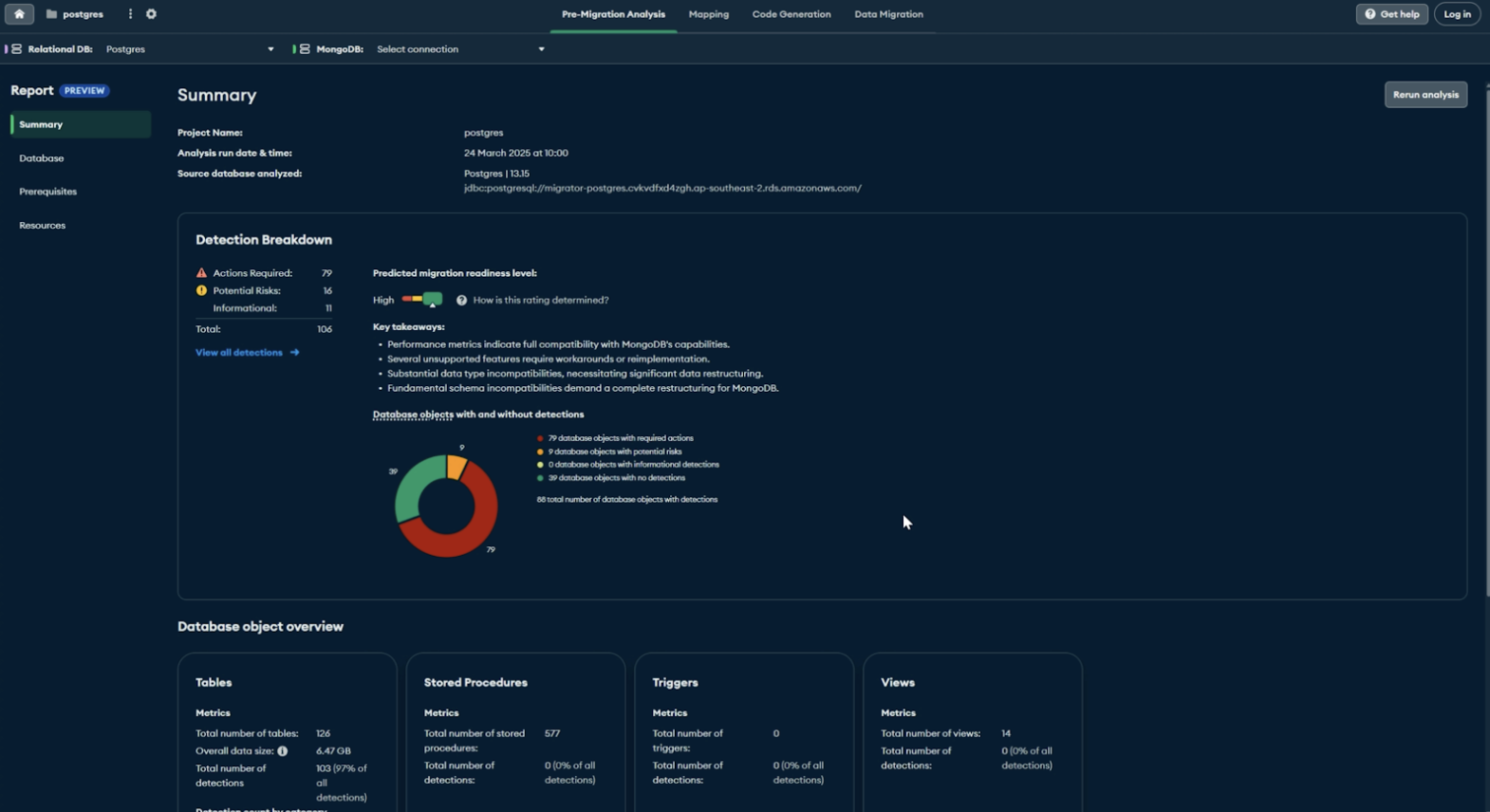Image resolution: width=1490 pixels, height=812 pixels.
Task: Click the Actions Required warning triangle icon
Action: [x=201, y=273]
